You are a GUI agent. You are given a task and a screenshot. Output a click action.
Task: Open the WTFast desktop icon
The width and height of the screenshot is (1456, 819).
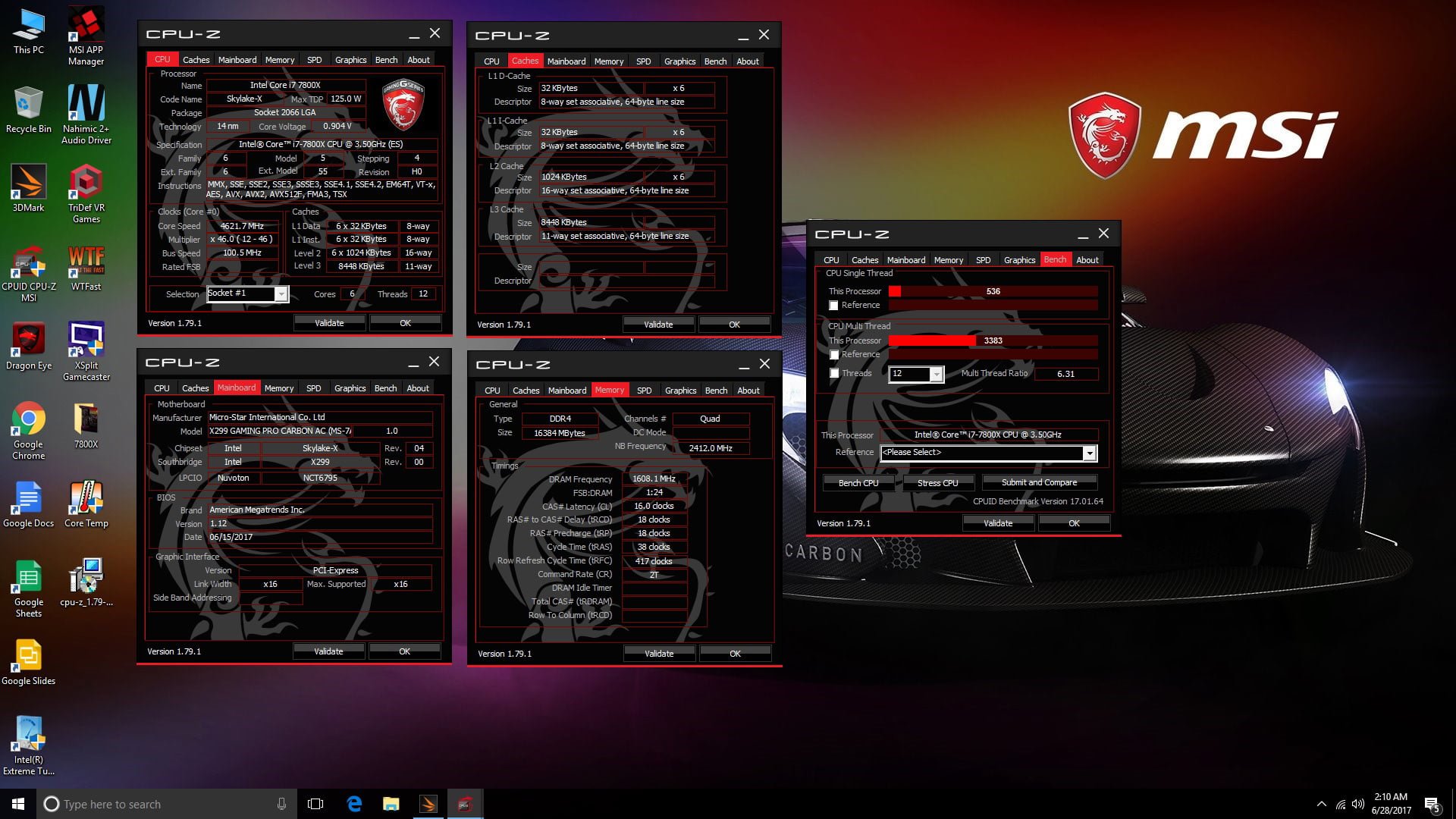click(x=86, y=267)
